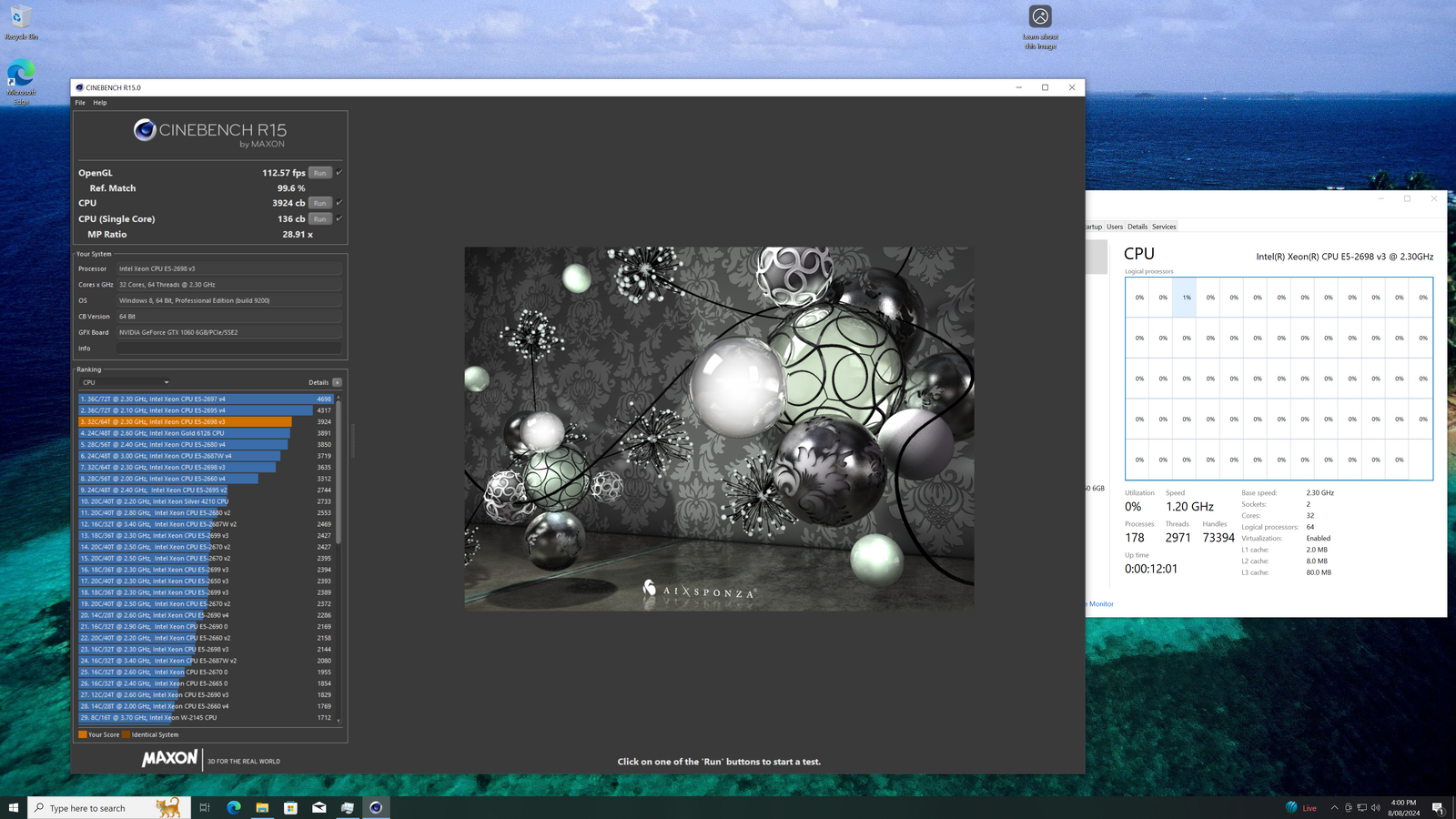Screen dimensions: 1456x819
Task: Select ranking row 6 'E5-2687W v4'
Action: [206, 456]
